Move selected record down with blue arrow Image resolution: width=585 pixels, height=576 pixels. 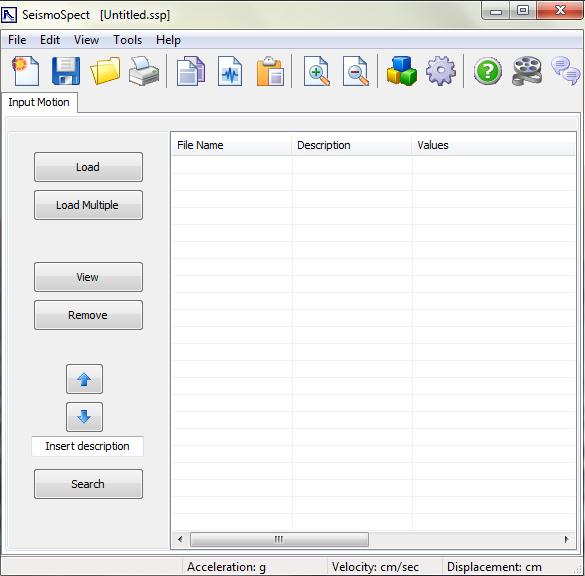(84, 417)
